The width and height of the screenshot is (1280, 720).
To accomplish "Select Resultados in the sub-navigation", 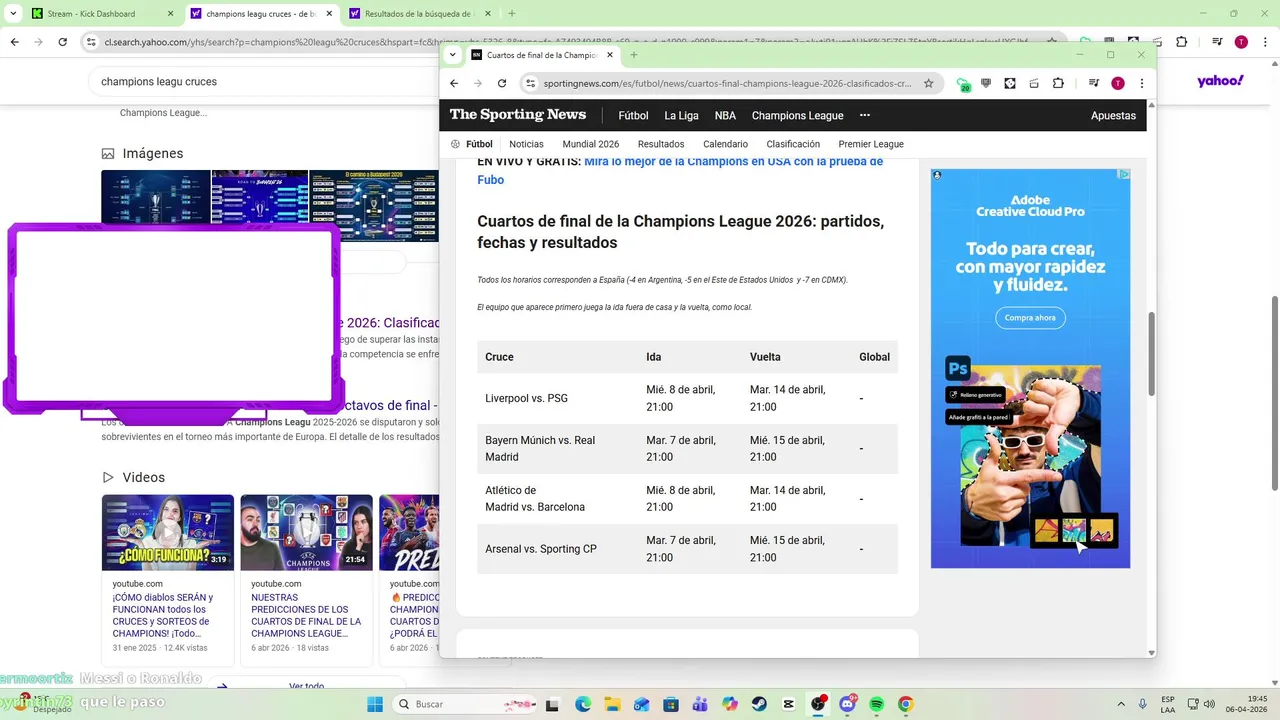I will click(x=661, y=144).
